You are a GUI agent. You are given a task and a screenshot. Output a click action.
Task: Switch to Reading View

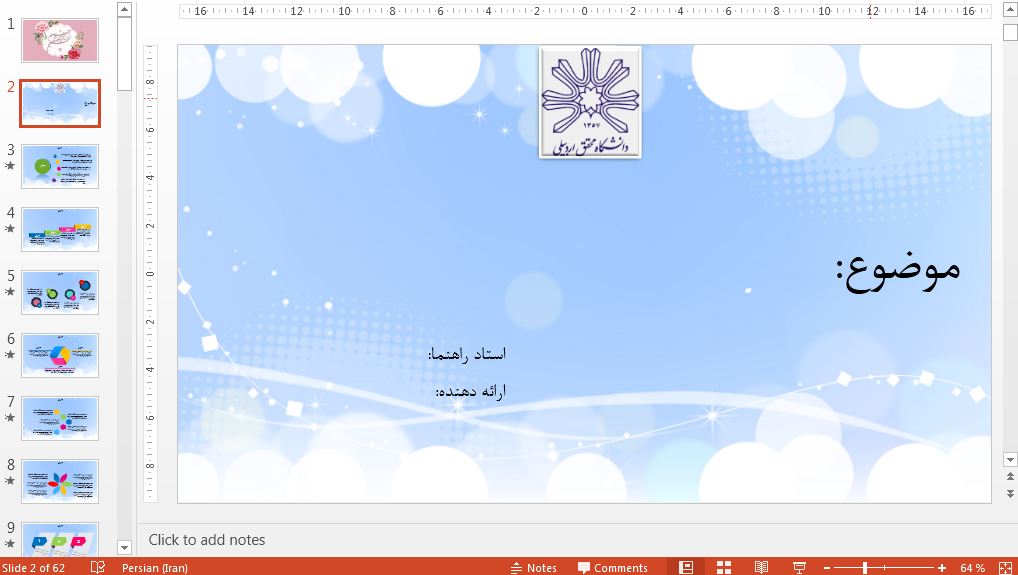coord(761,567)
